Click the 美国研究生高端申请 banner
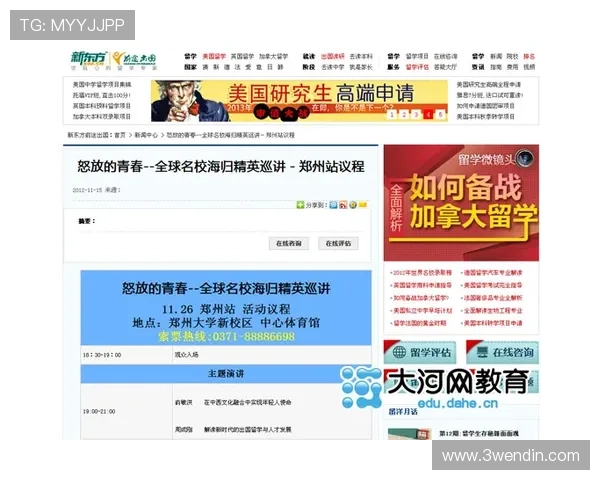600x480 pixels. pyautogui.click(x=299, y=101)
